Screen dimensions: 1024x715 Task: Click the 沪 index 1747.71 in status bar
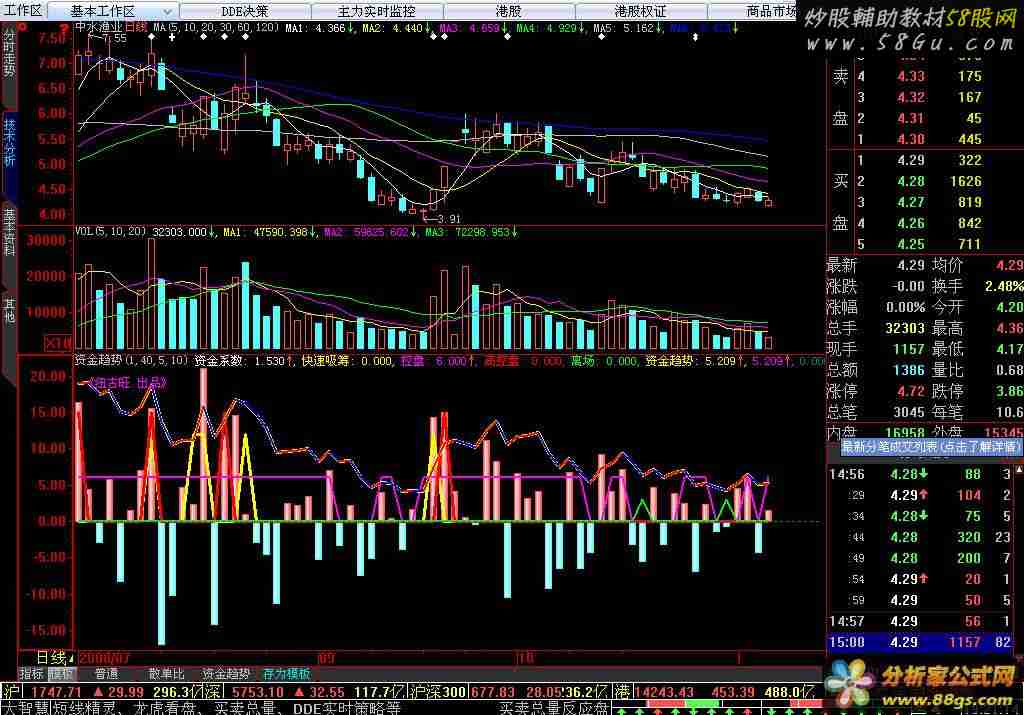pyautogui.click(x=56, y=691)
